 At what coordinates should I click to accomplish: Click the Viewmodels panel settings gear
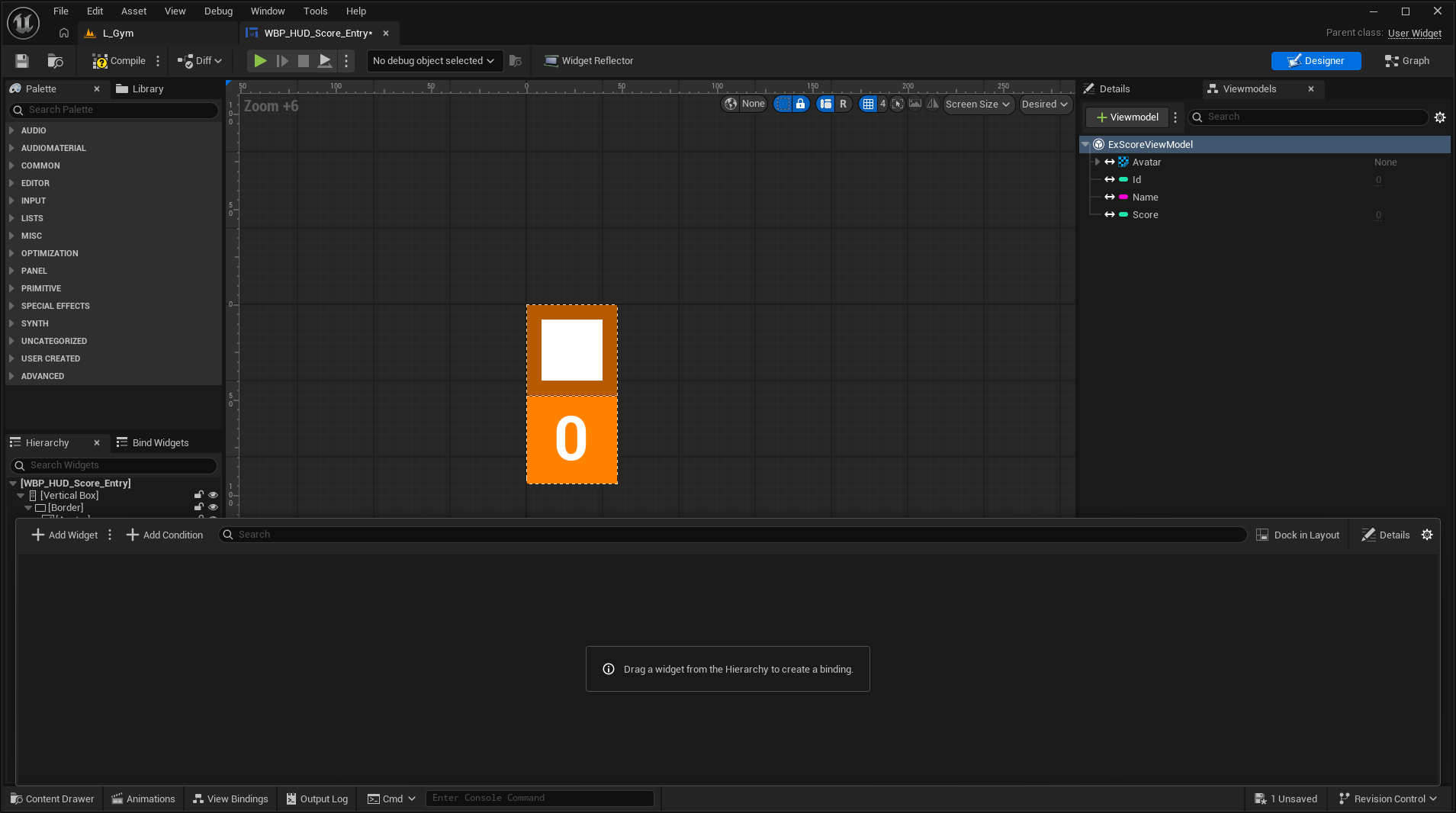pyautogui.click(x=1440, y=117)
